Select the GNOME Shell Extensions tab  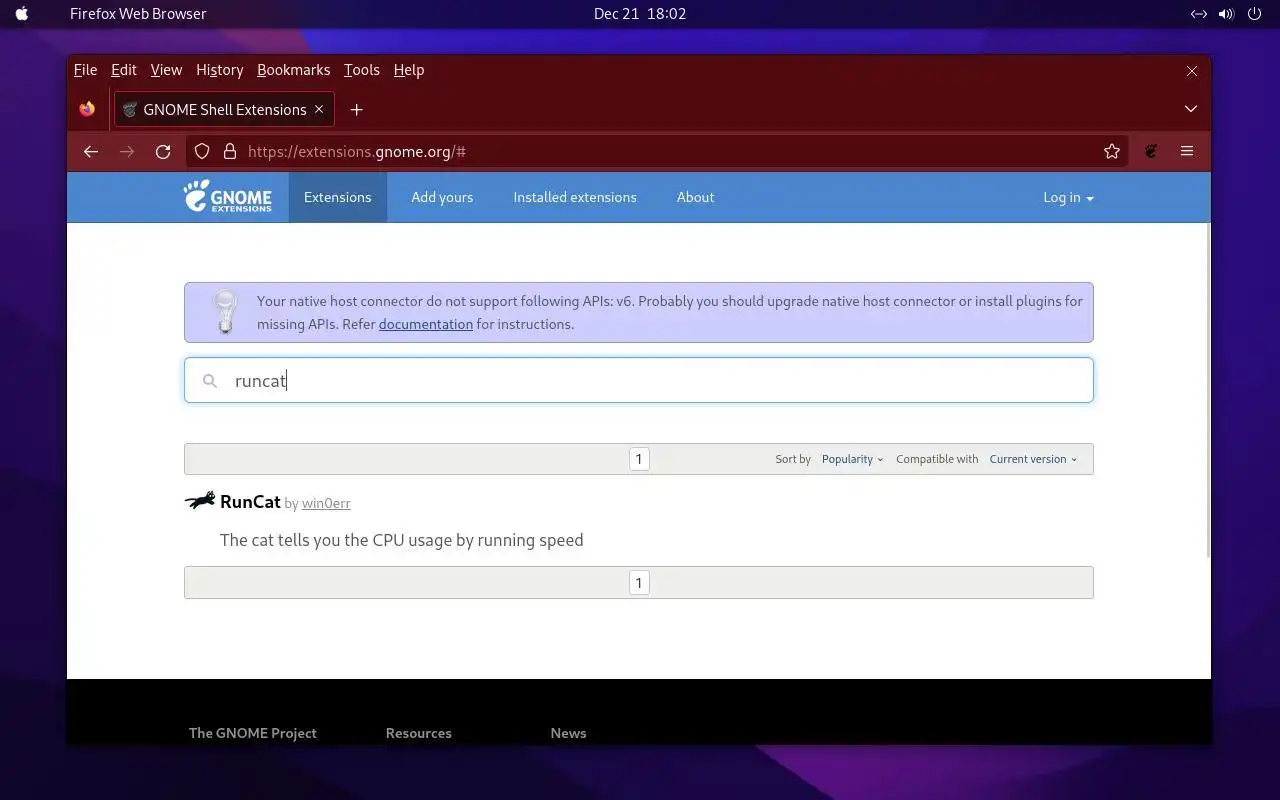coord(224,109)
